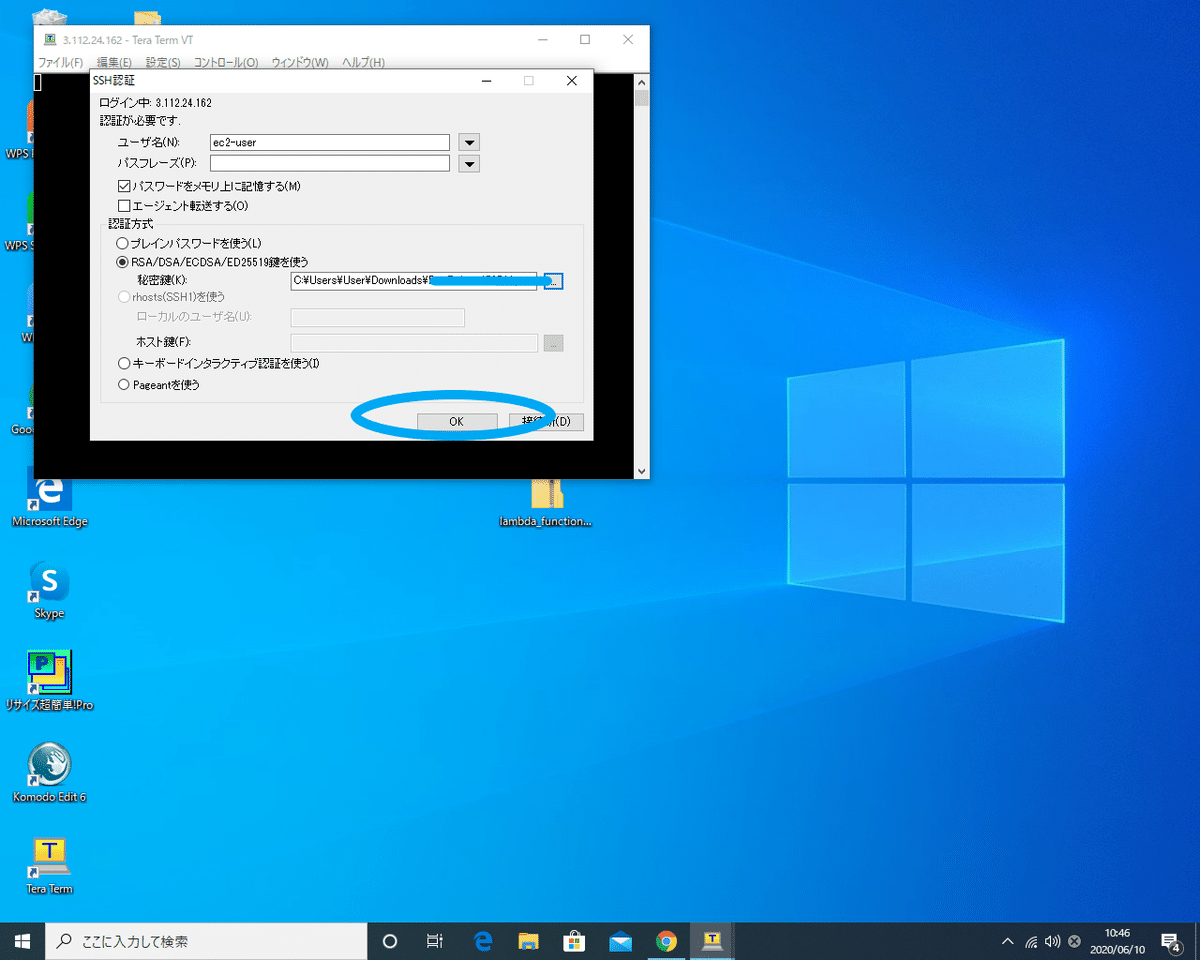Click the Tera Term scrollbar down arrow
The height and width of the screenshot is (960, 1200).
tap(642, 470)
